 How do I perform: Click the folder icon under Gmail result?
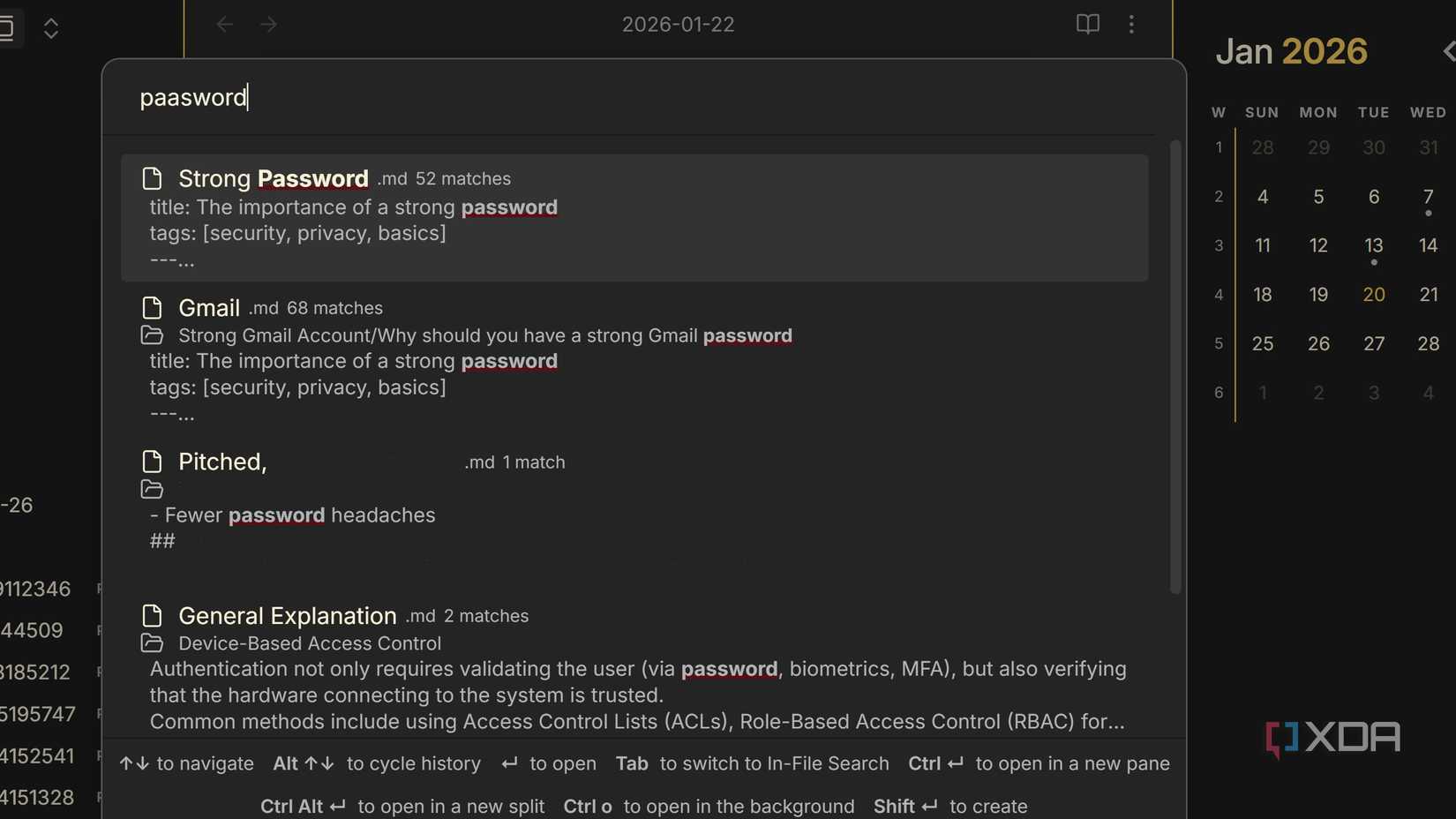point(152,335)
